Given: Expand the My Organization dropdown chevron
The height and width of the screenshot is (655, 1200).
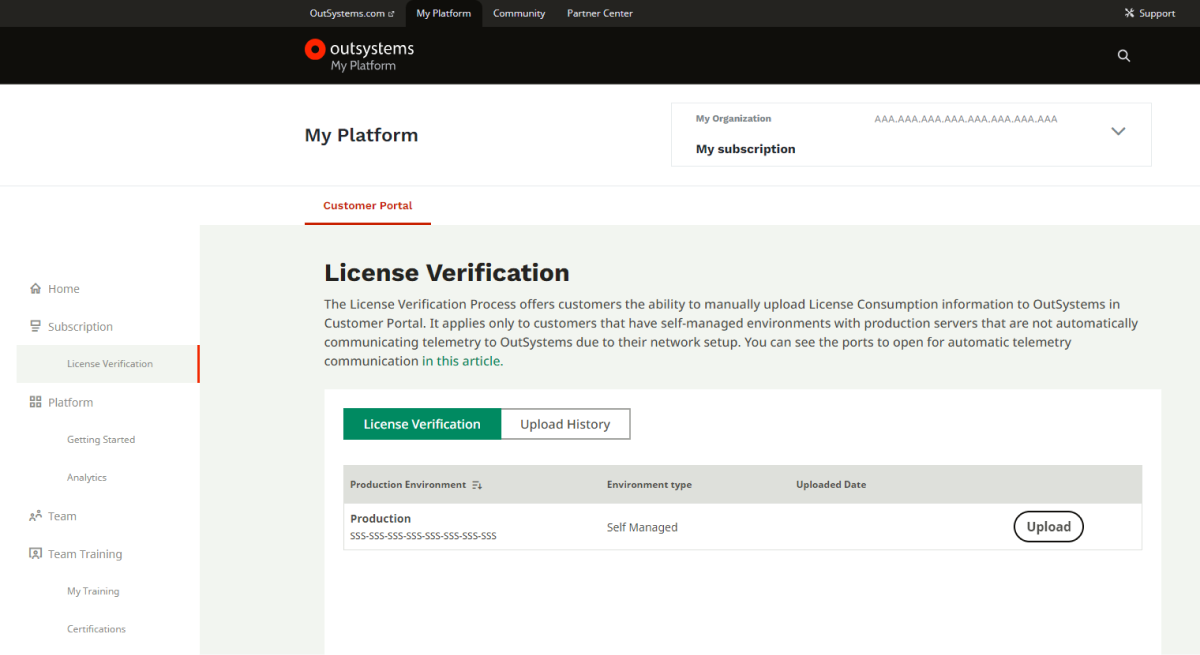Looking at the screenshot, I should 1118,131.
